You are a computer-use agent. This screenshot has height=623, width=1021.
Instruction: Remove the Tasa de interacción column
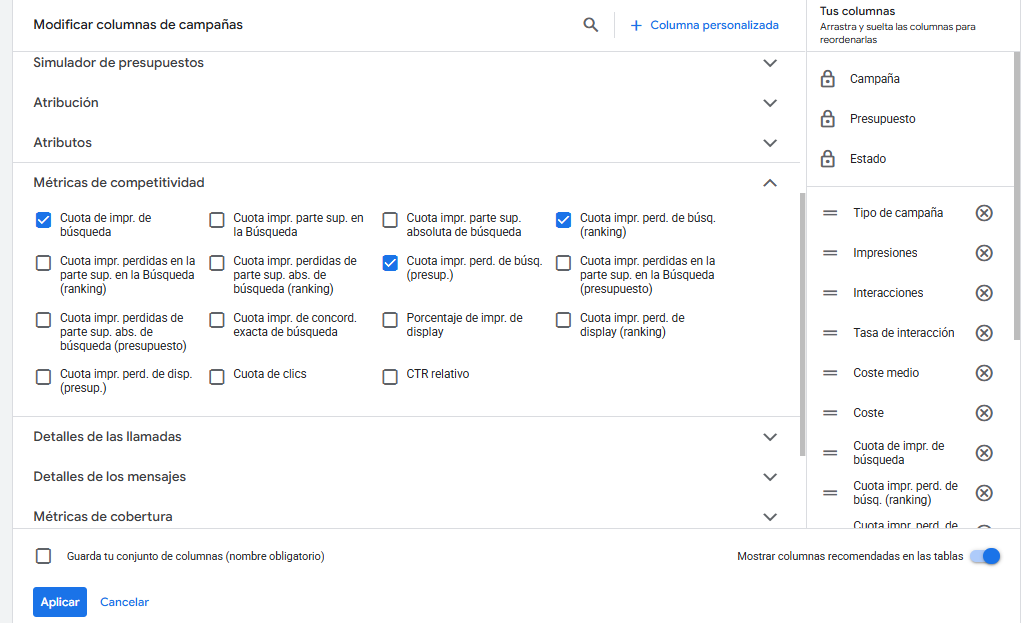tap(984, 333)
